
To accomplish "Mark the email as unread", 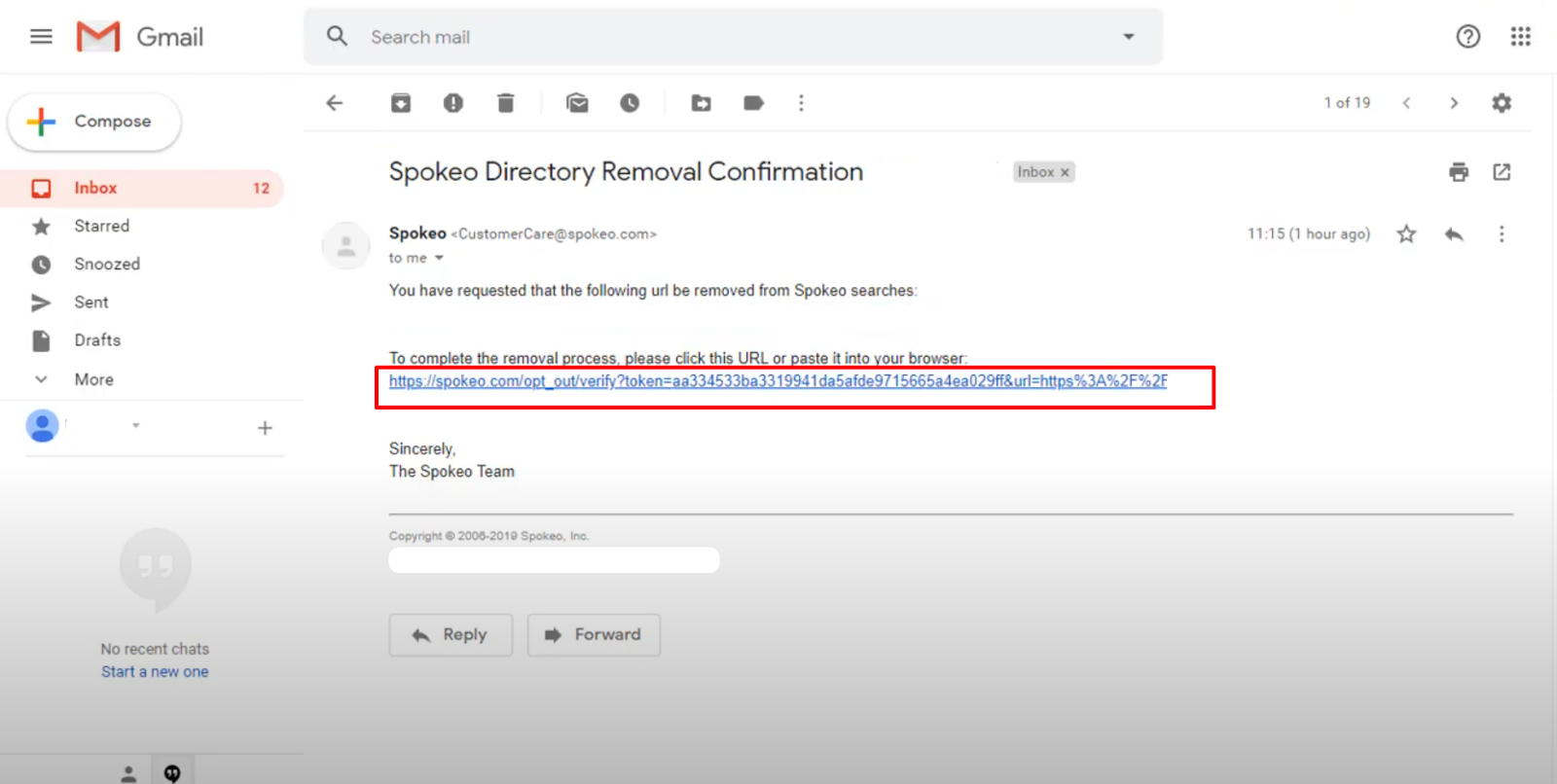I will (577, 103).
